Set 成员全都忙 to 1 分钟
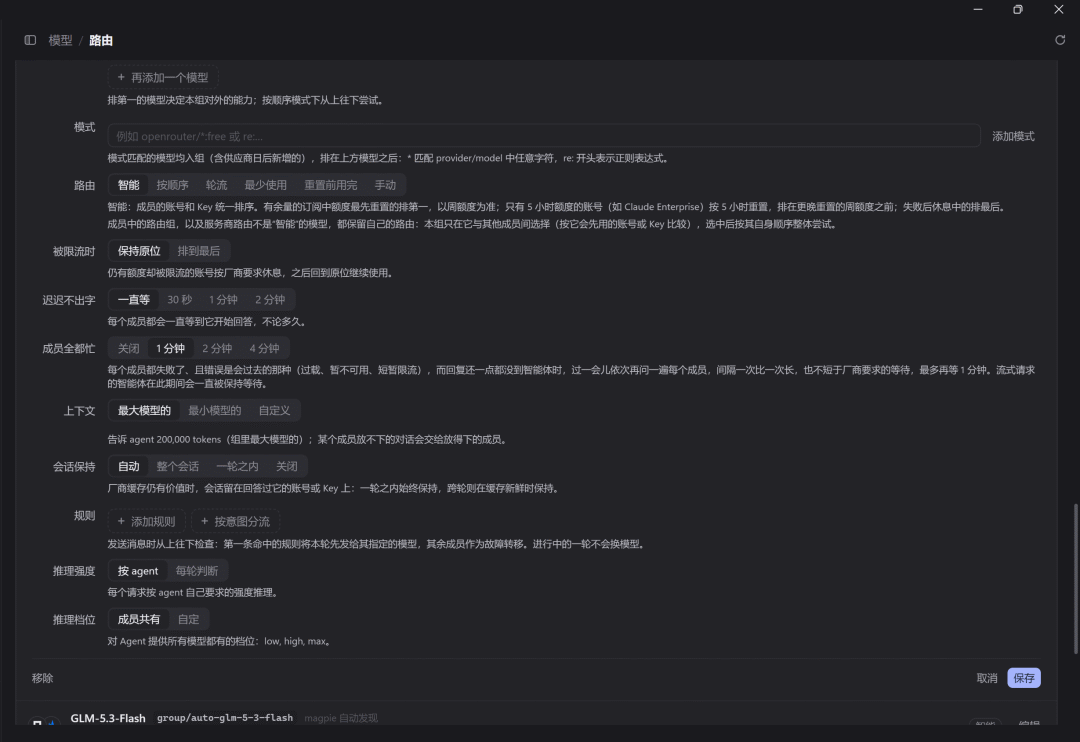1080x742 pixels. pyautogui.click(x=170, y=349)
